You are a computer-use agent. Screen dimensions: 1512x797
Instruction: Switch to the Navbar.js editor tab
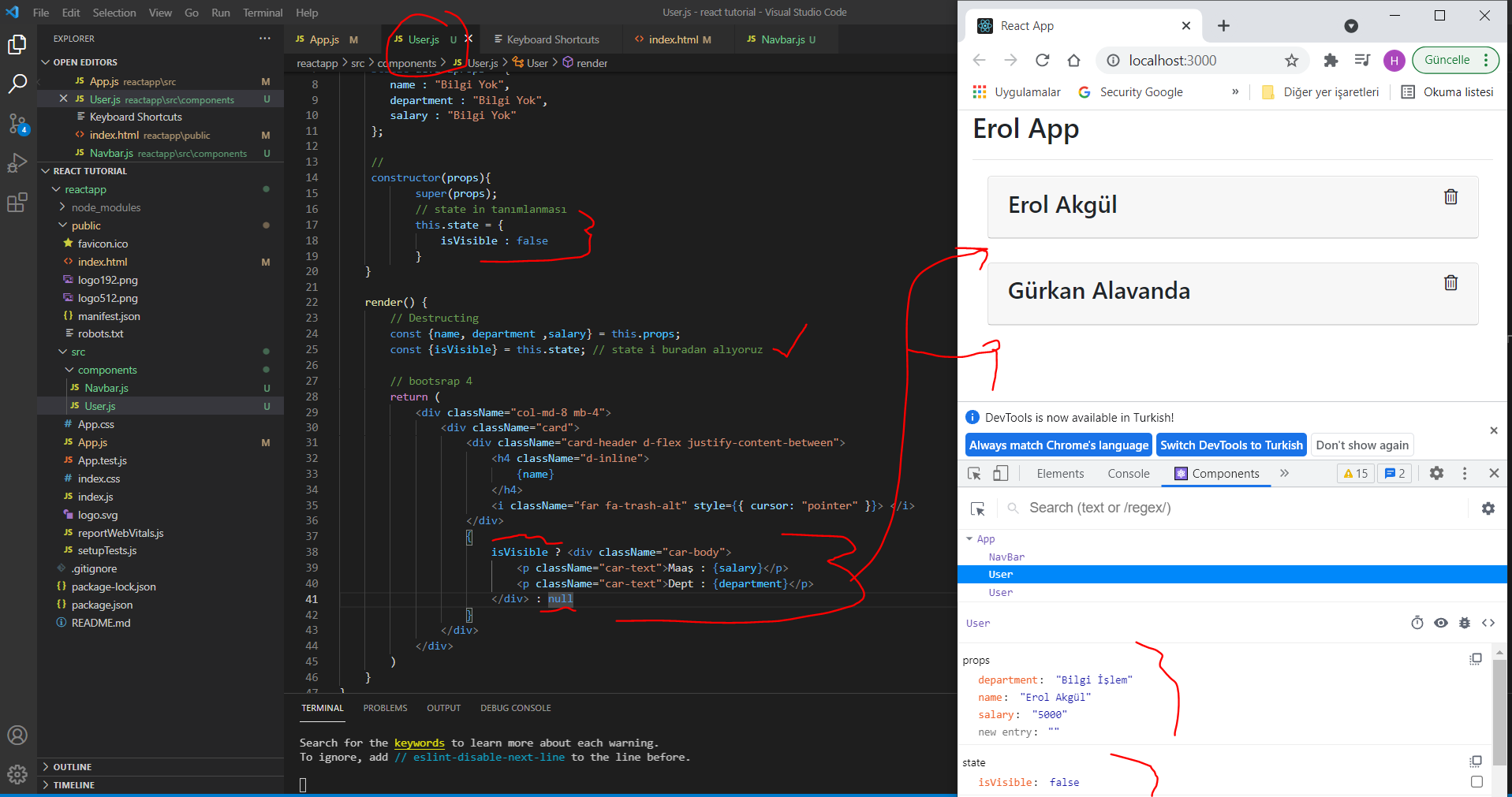coord(782,39)
